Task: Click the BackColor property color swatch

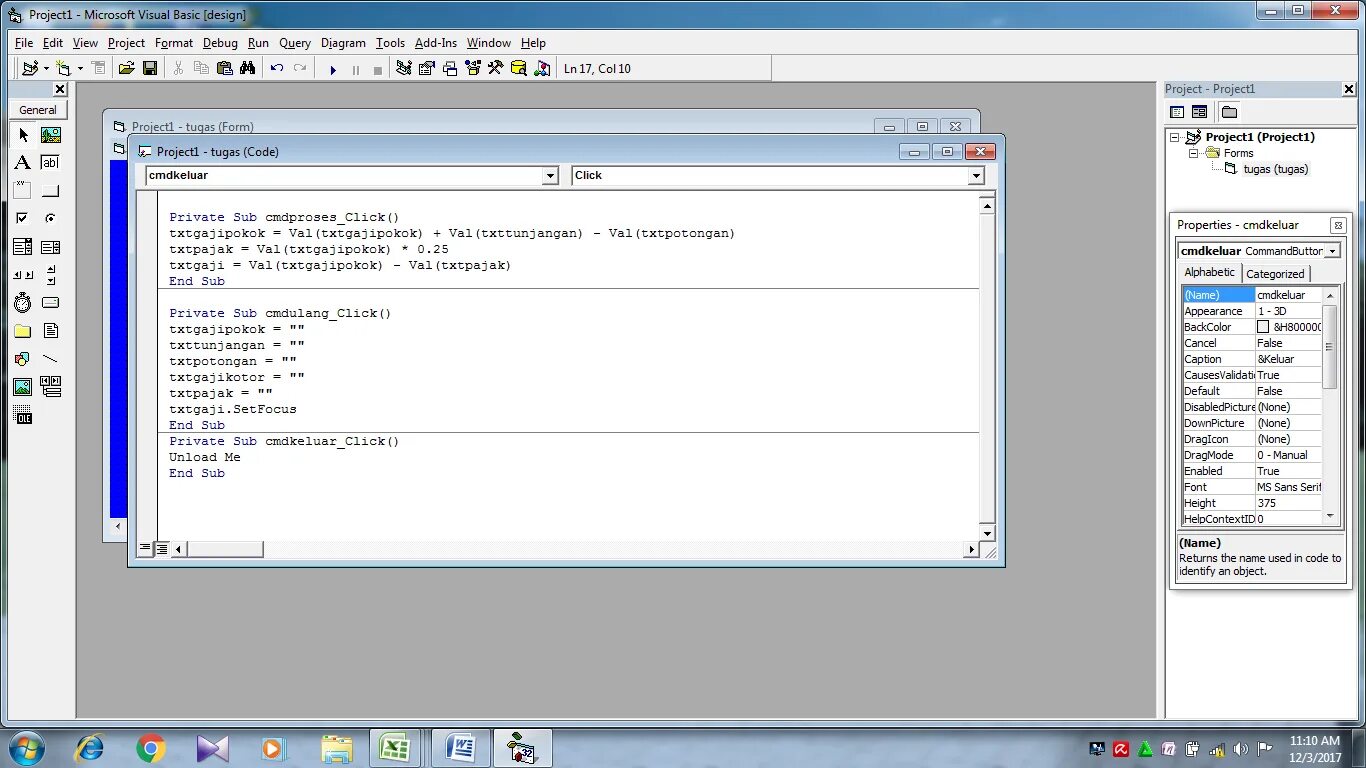Action: (1263, 327)
